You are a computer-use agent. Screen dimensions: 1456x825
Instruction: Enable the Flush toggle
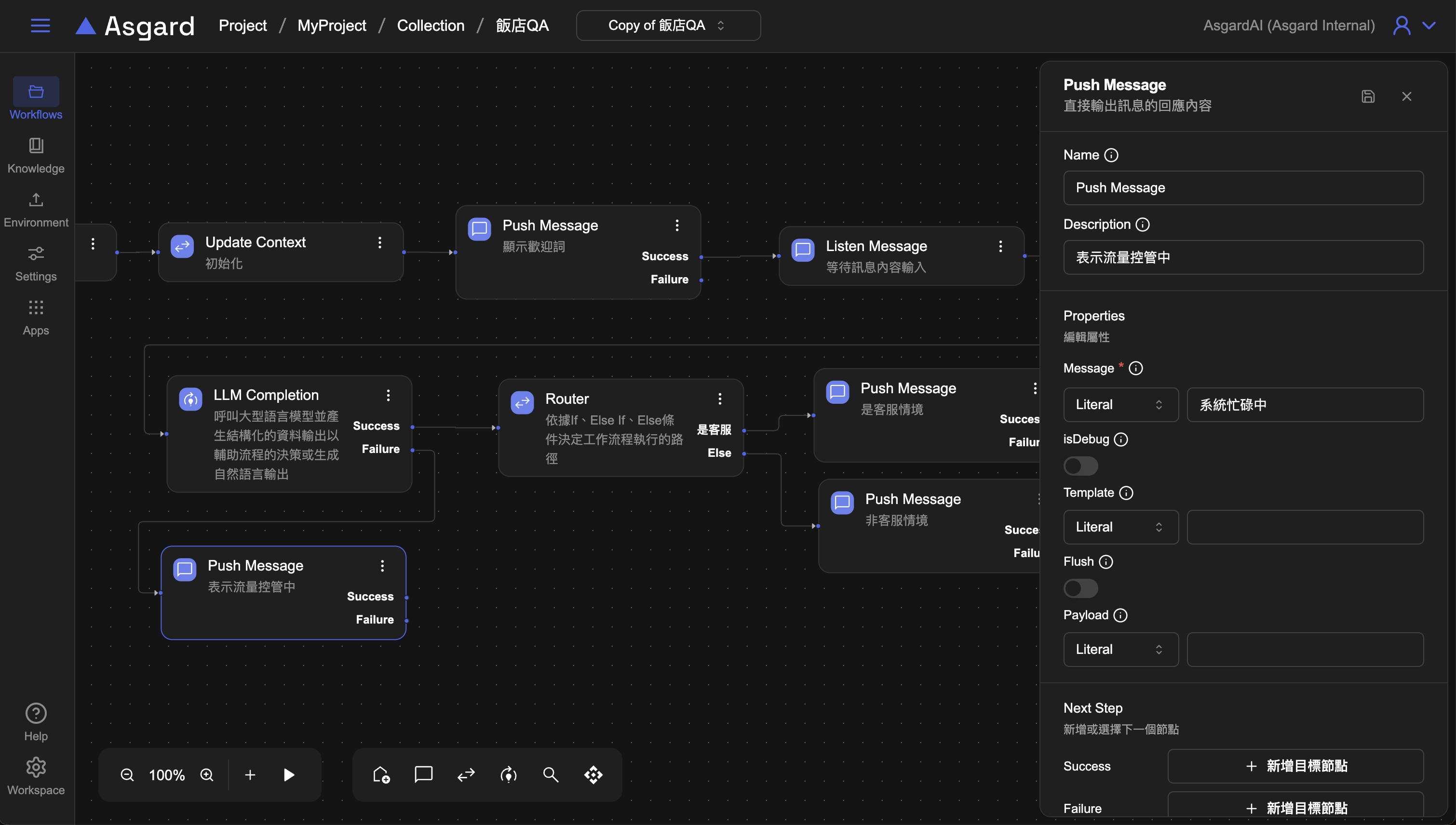(1080, 588)
